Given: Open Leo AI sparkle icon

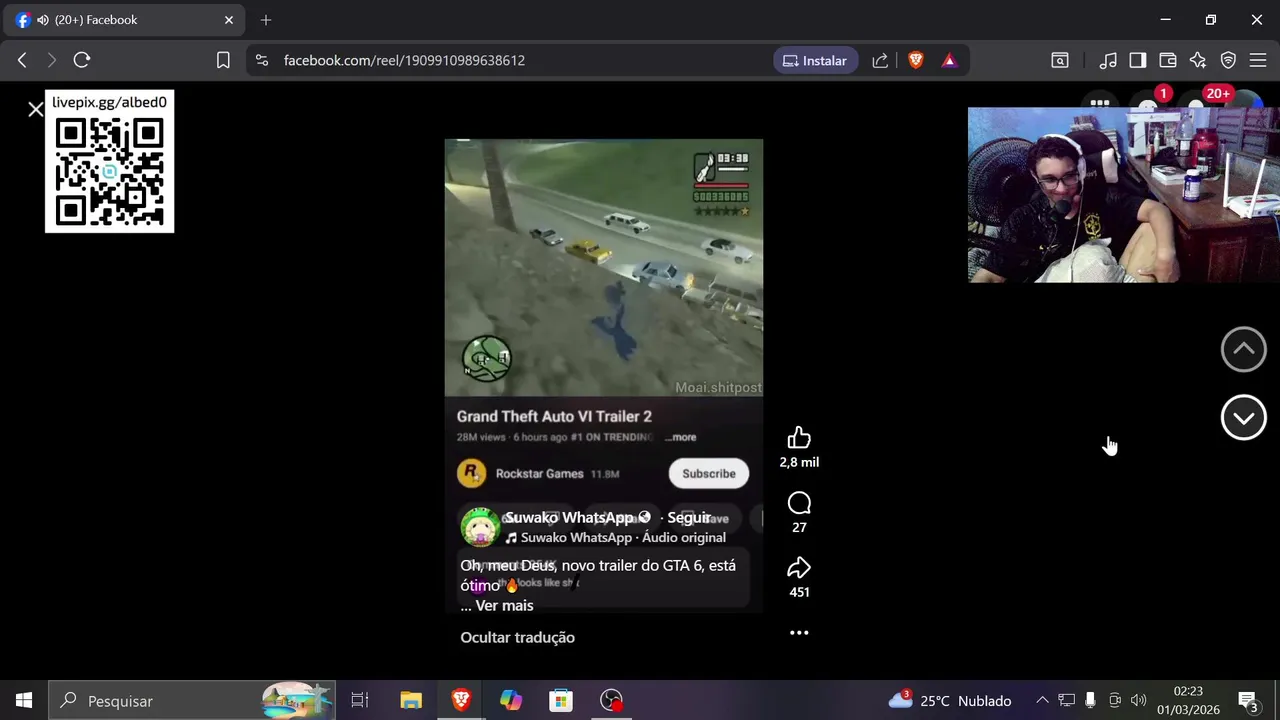Looking at the screenshot, I should 1198,60.
